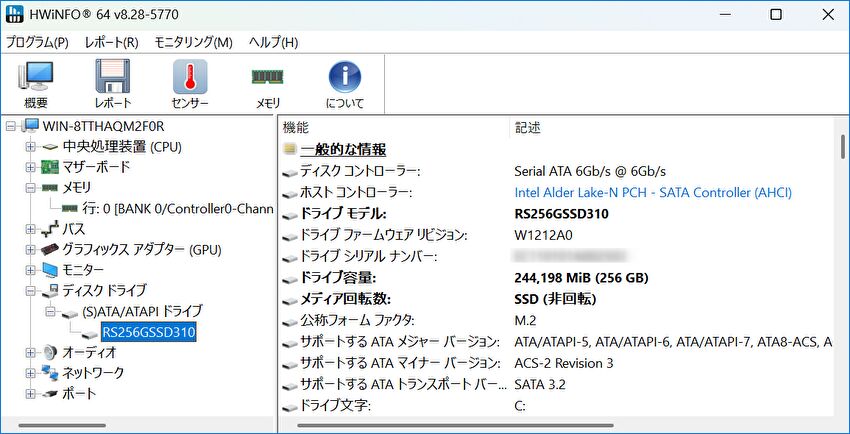Click the SSD (非回転) value
Screen dimensions: 850x434
pyautogui.click(x=555, y=300)
